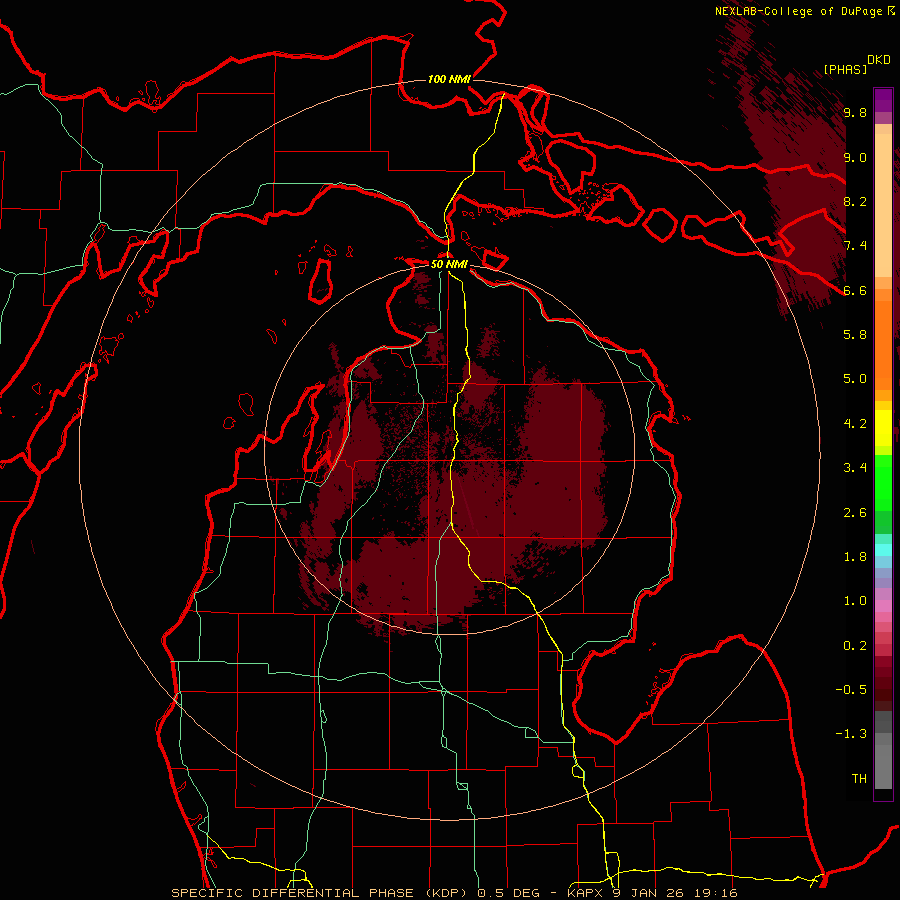900x900 pixels.
Task: Click the DKD product label
Action: click(x=879, y=60)
